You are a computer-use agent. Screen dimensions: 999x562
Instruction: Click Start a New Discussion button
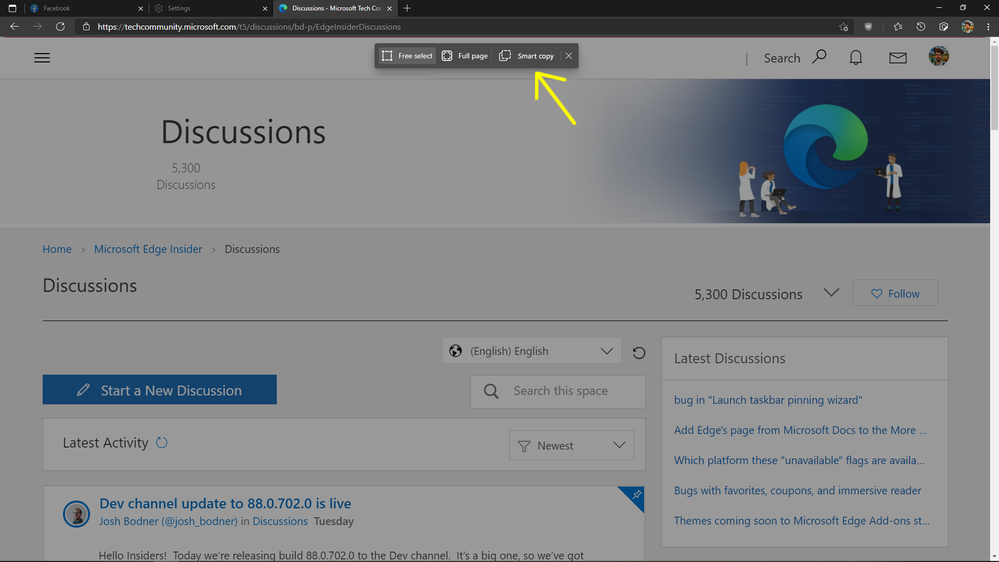(159, 390)
